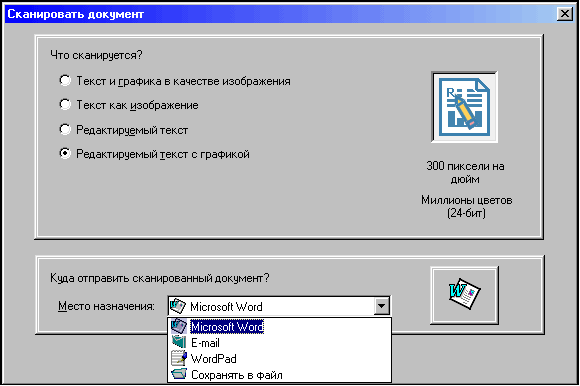This screenshot has width=580, height=386.
Task: Click the "Что сканируется?" heading
Action: (x=96, y=55)
